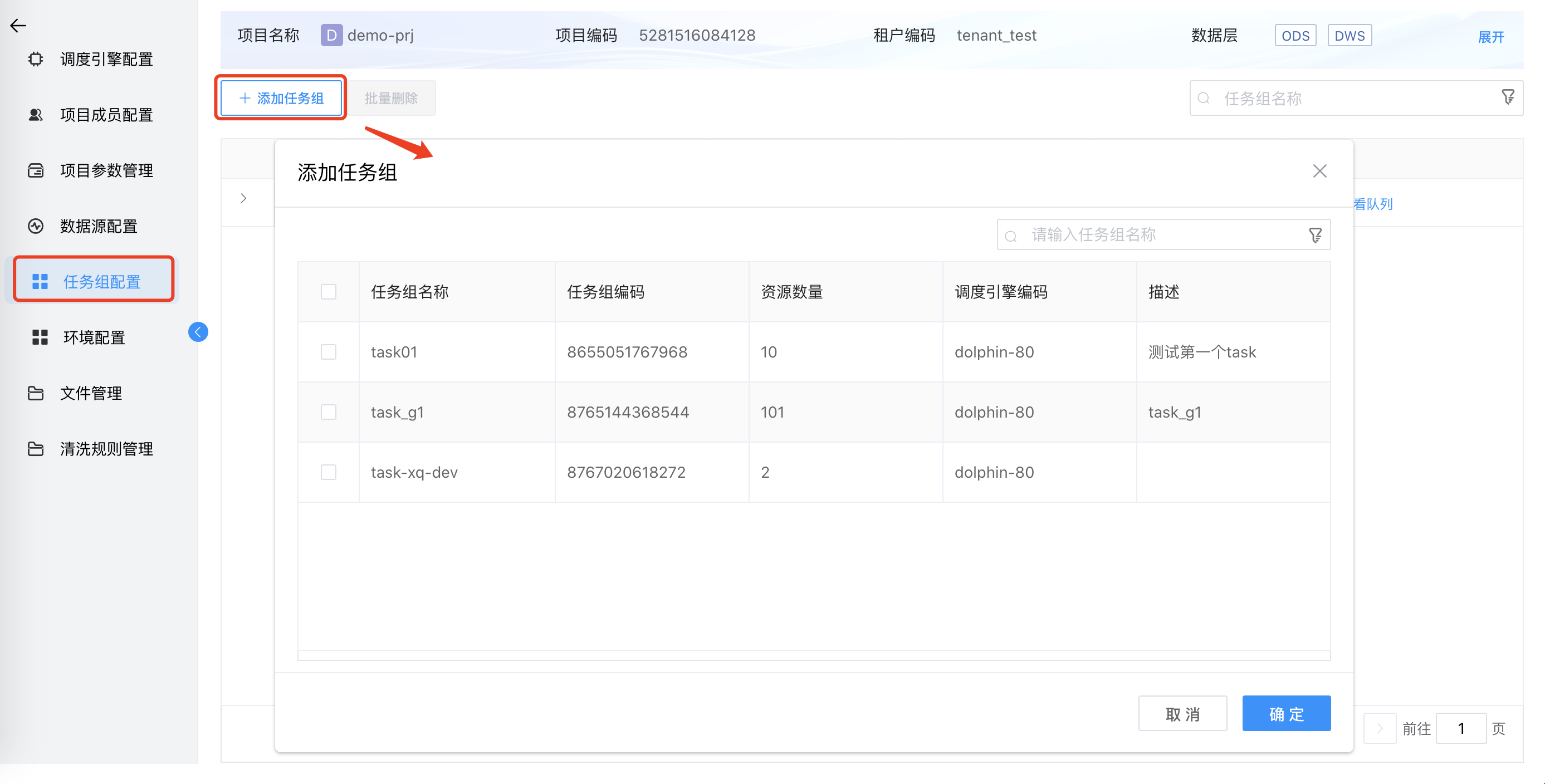Viewport: 1545px width, 784px height.
Task: Toggle the select-all header checkbox
Action: tap(329, 292)
